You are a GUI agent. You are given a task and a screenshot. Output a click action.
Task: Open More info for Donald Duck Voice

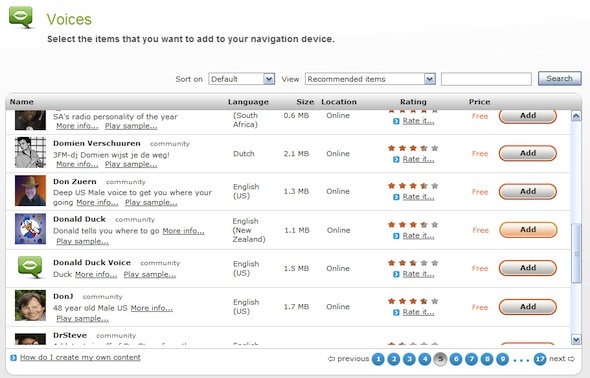click(96, 275)
